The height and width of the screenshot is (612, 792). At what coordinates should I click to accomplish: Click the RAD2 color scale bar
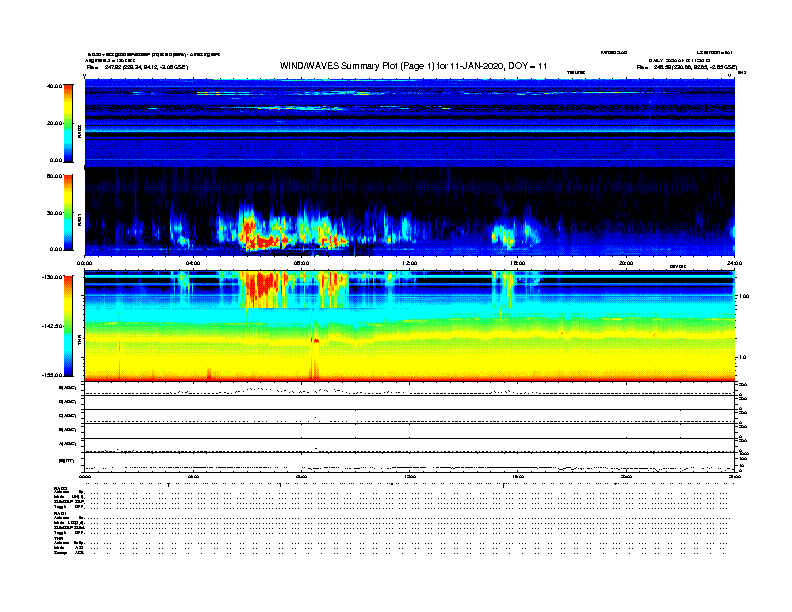pyautogui.click(x=68, y=123)
